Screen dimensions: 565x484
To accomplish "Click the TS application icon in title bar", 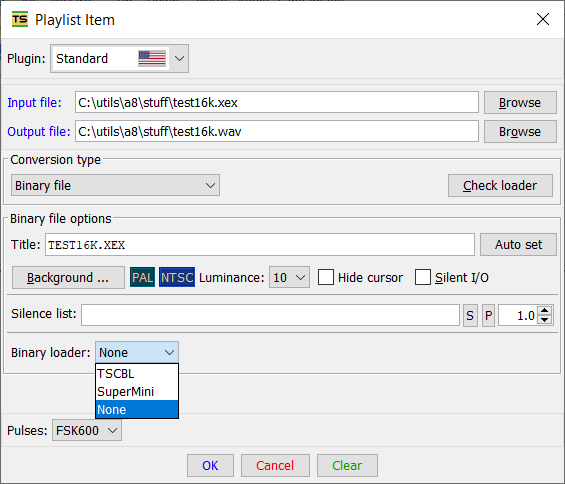I will pos(20,19).
